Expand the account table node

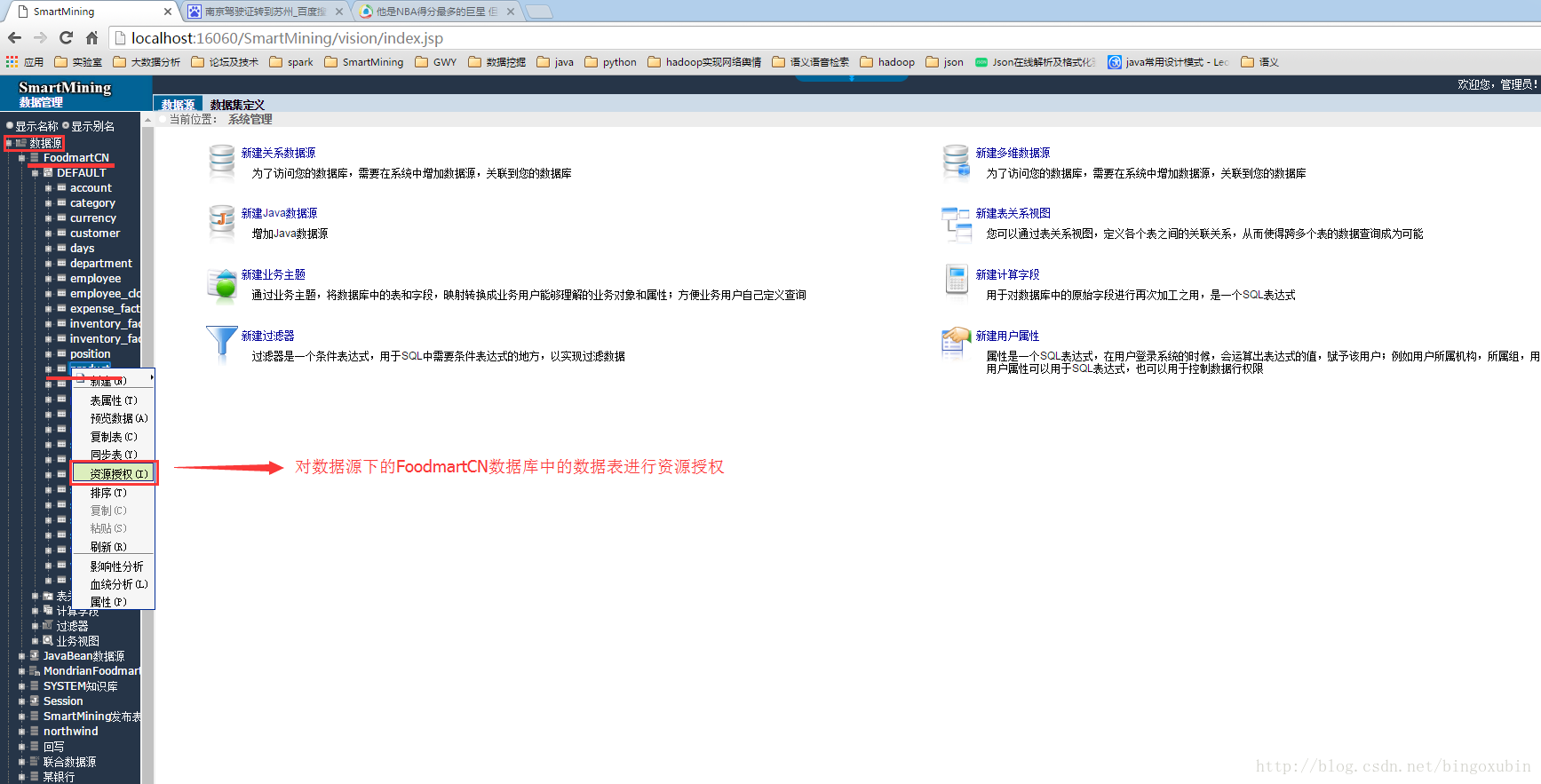[49, 187]
